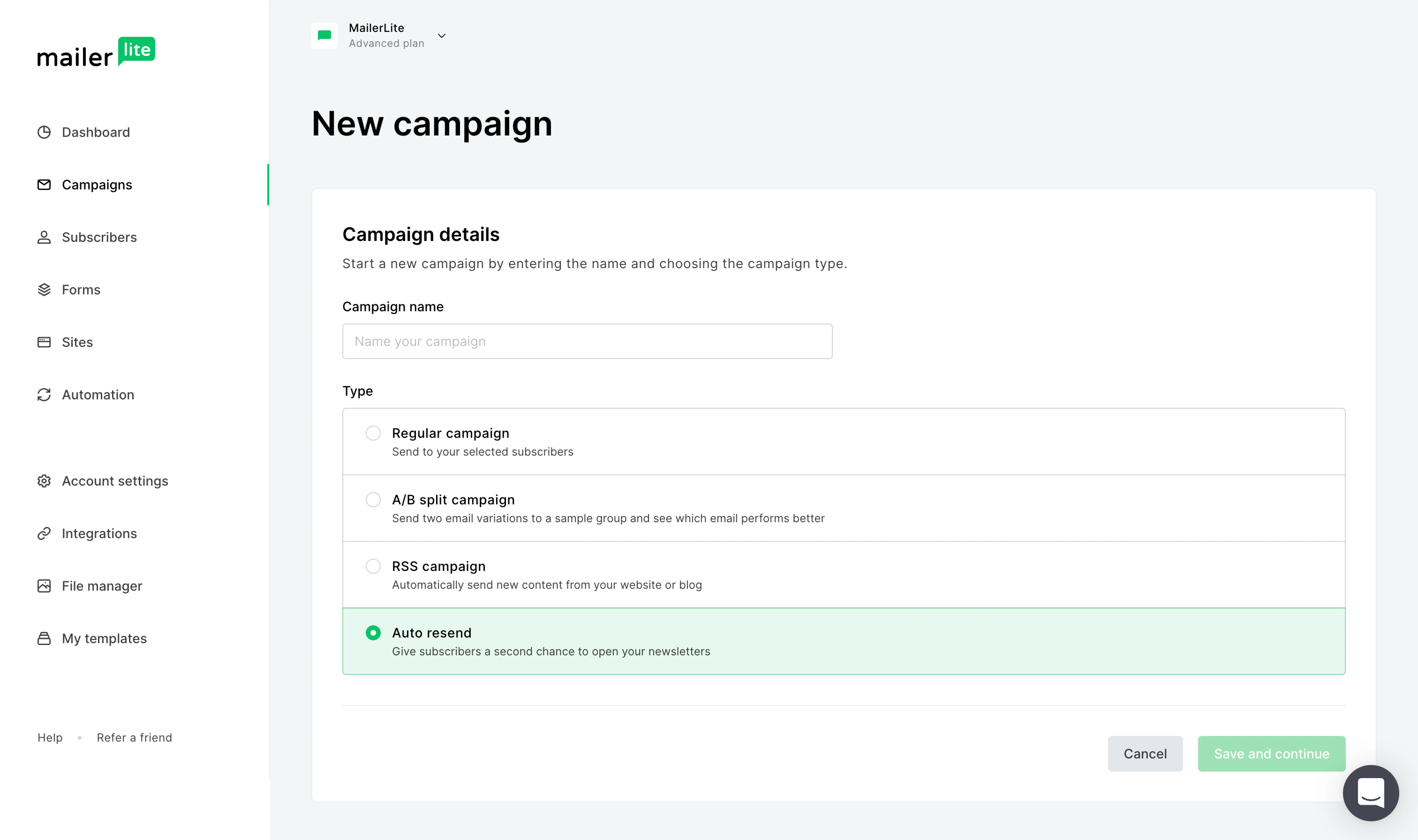Image resolution: width=1418 pixels, height=840 pixels.
Task: Expand the MailerLite account dropdown chevron
Action: (x=441, y=36)
